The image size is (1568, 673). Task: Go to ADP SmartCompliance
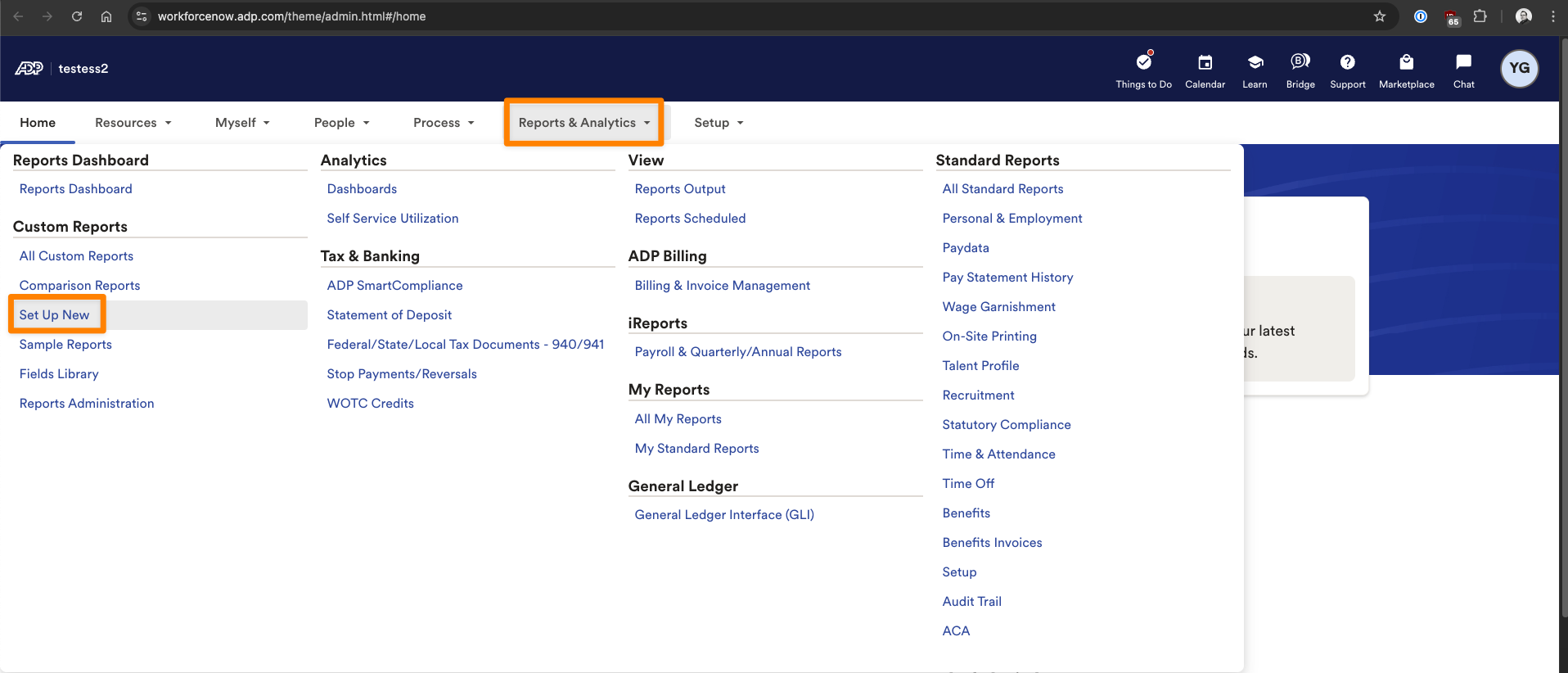pyautogui.click(x=394, y=286)
